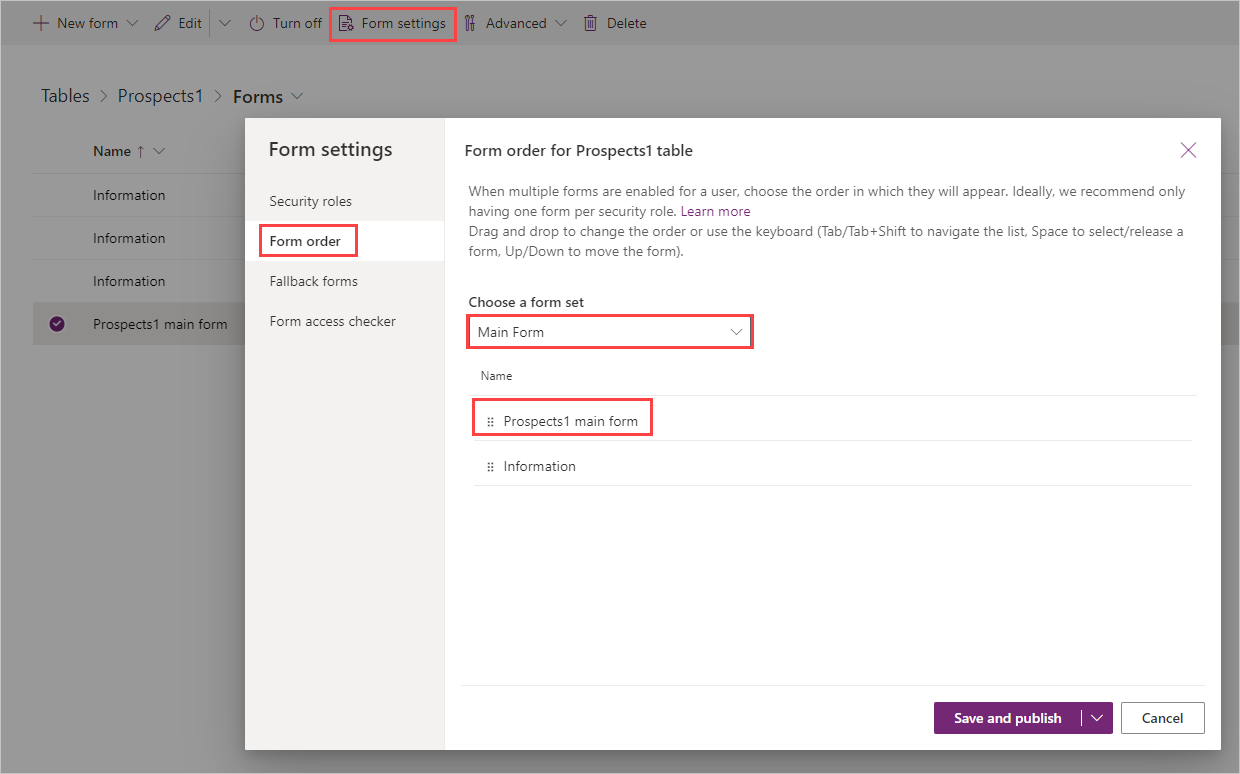The width and height of the screenshot is (1240, 774).
Task: Uncheck the selected Prospects1 main form row
Action: [57, 323]
